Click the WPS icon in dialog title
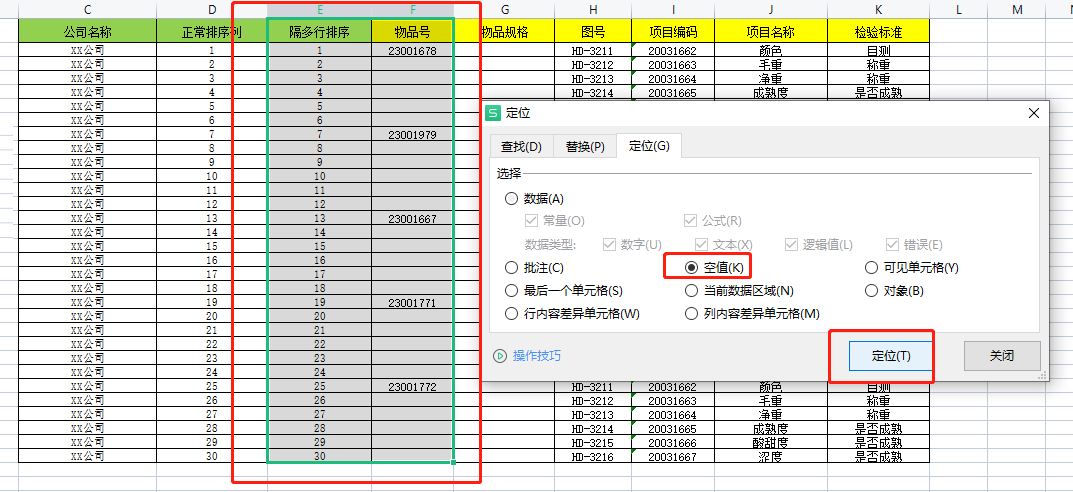 coord(493,114)
